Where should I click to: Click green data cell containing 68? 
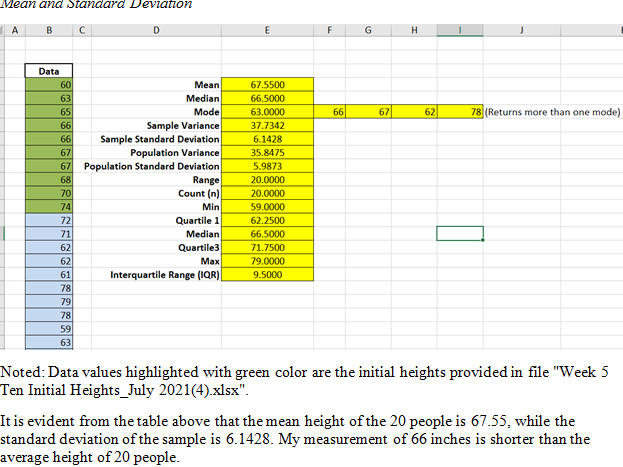pyautogui.click(x=49, y=180)
